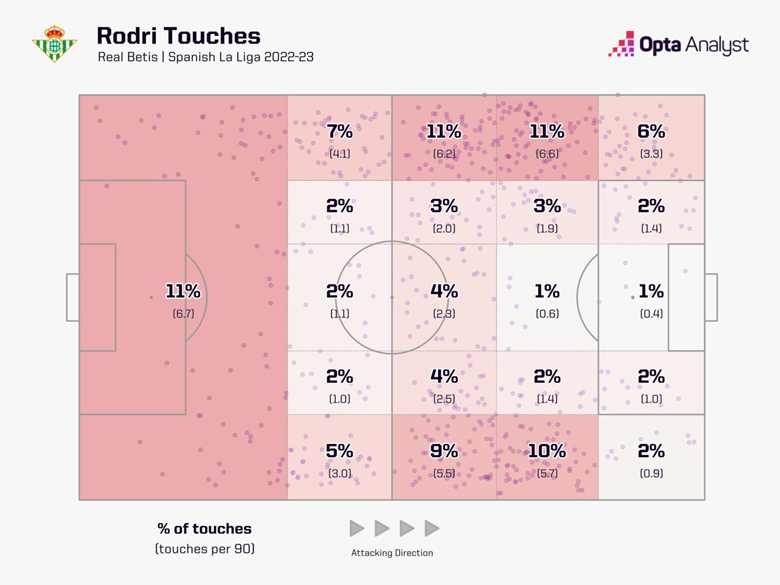Select the 10% (5.7) zone
The height and width of the screenshot is (585, 780).
547,458
